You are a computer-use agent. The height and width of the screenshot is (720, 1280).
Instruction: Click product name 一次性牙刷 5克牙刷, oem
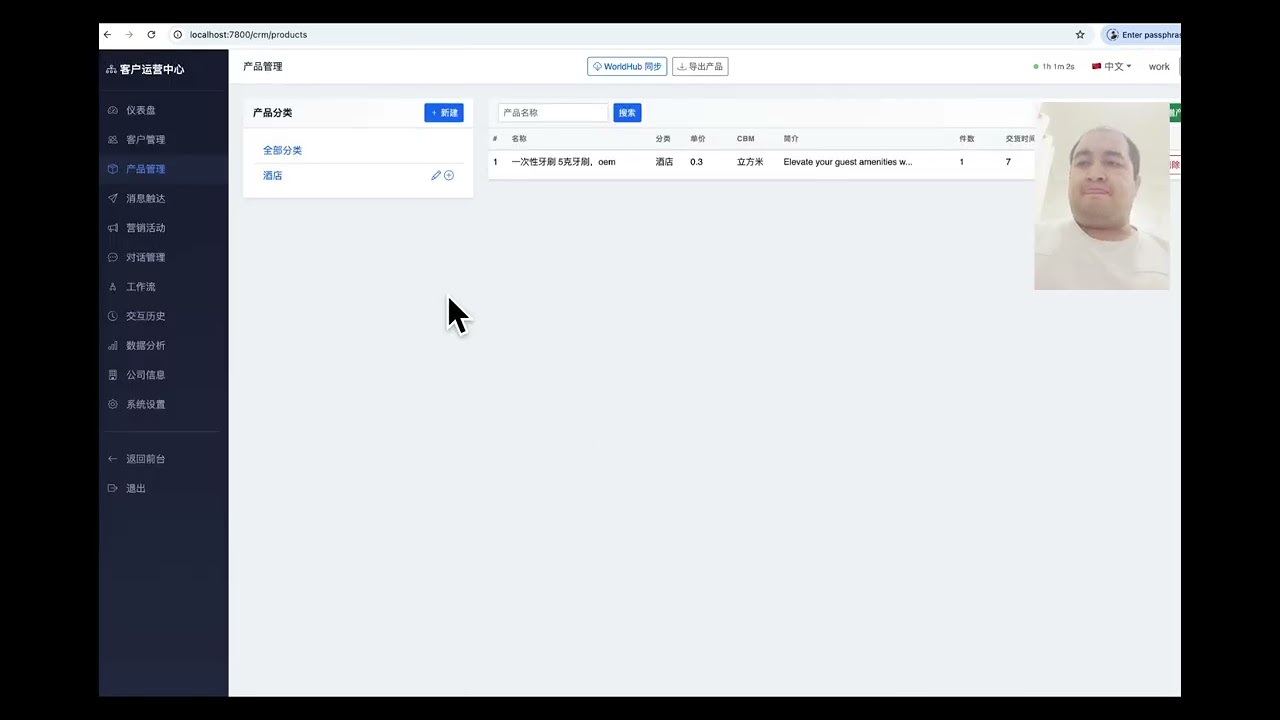(x=563, y=162)
